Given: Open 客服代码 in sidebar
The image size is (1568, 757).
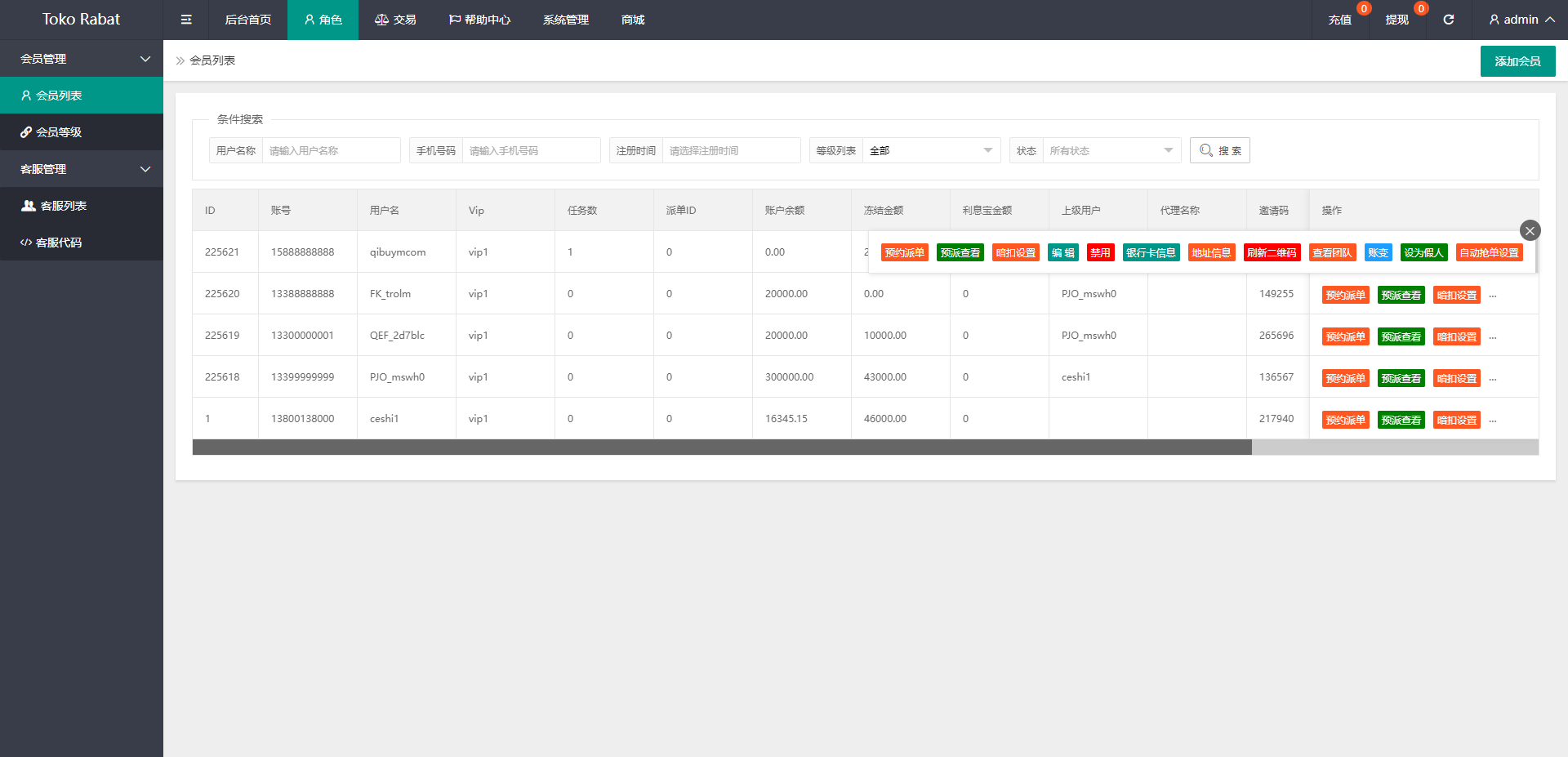Looking at the screenshot, I should pos(59,243).
